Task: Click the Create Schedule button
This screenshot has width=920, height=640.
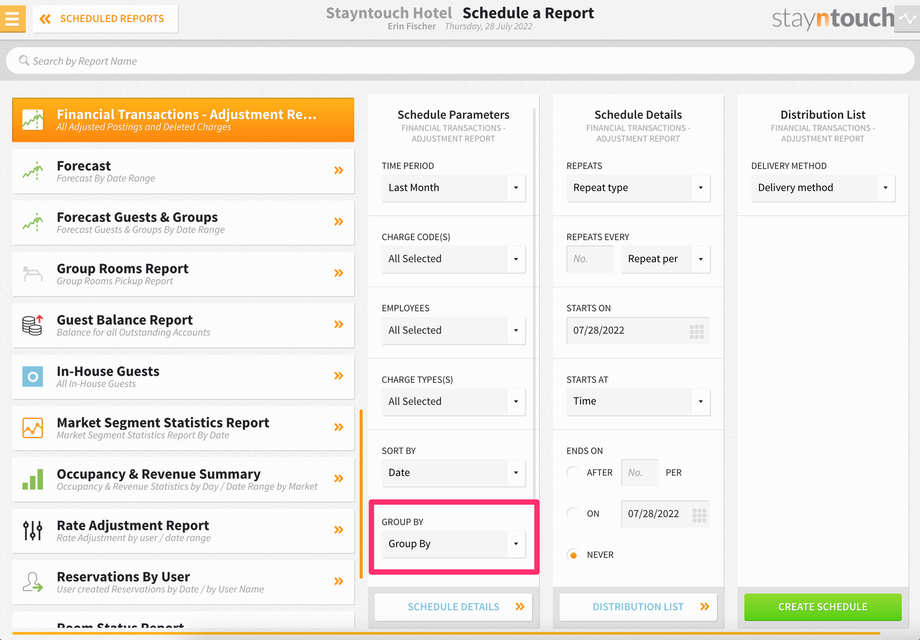Action: [x=823, y=607]
